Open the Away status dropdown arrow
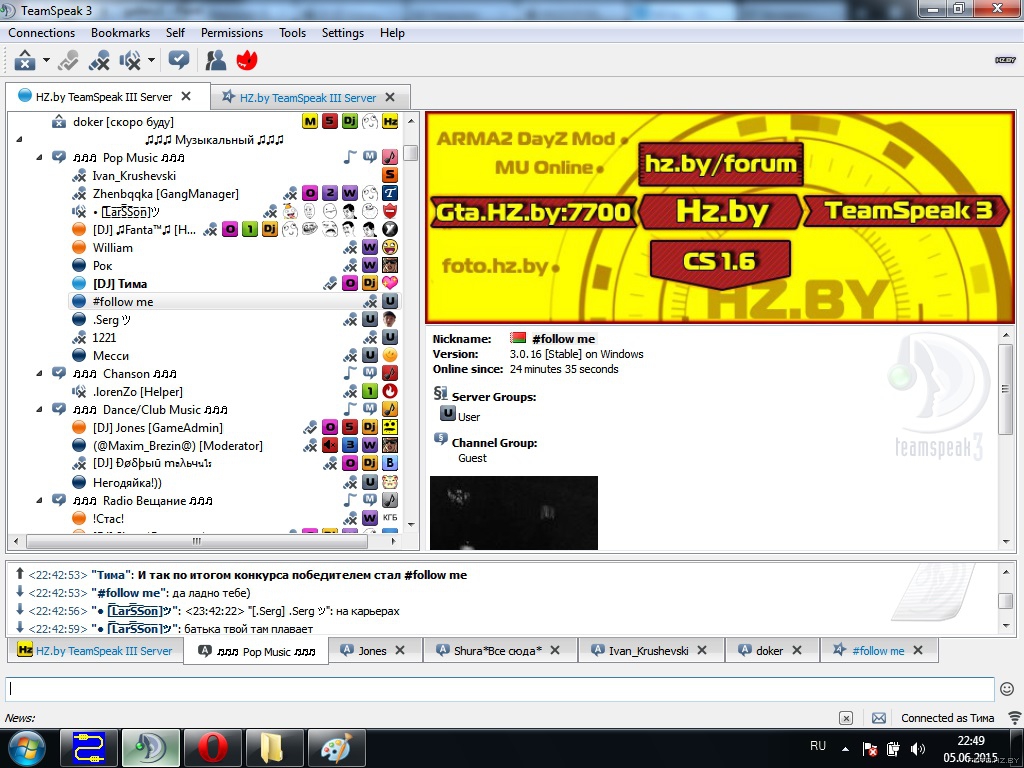The height and width of the screenshot is (768, 1024). [x=46, y=61]
